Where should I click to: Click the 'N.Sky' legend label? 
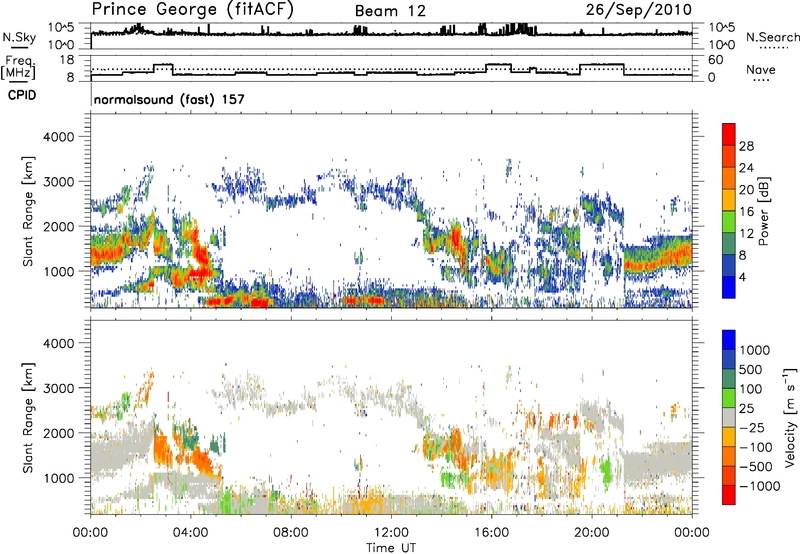(x=19, y=37)
